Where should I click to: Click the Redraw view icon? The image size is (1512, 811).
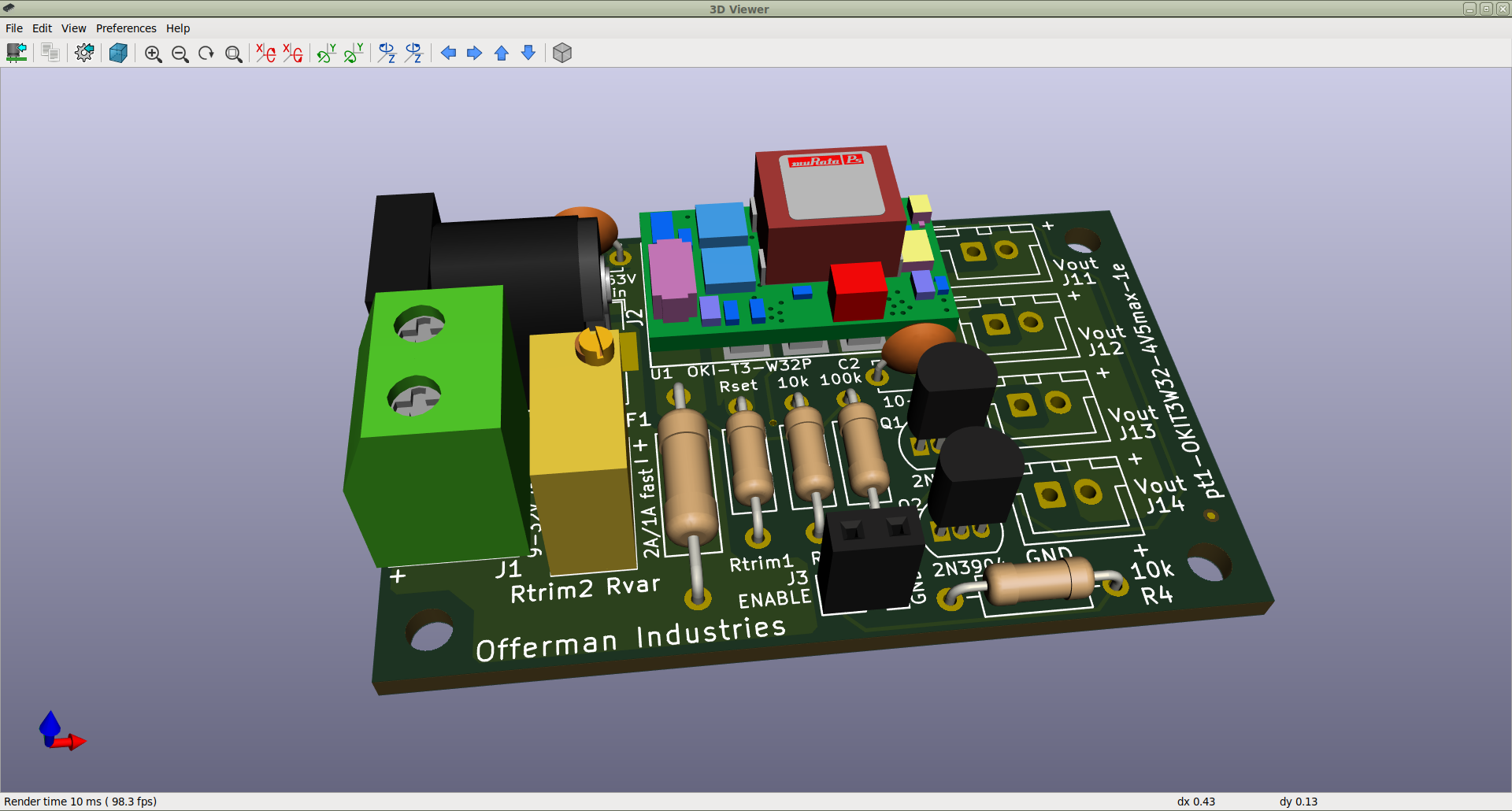click(206, 54)
